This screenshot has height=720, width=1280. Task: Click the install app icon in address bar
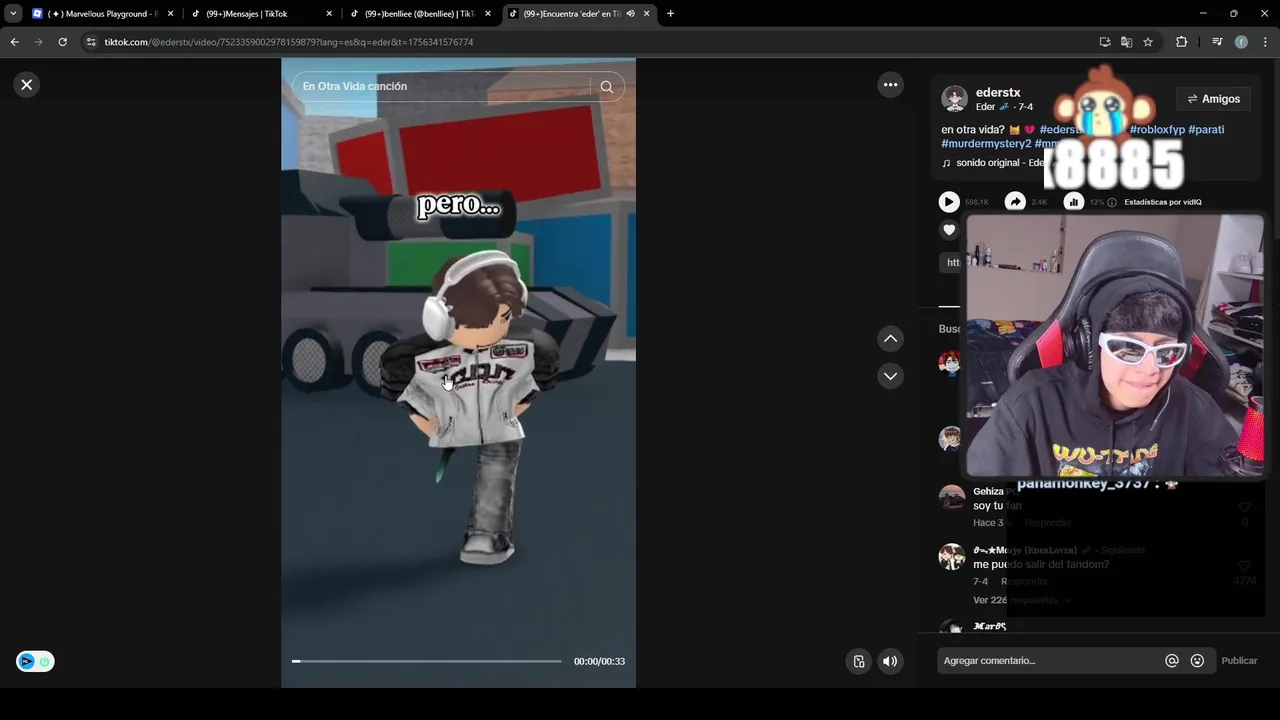pyautogui.click(x=1105, y=42)
